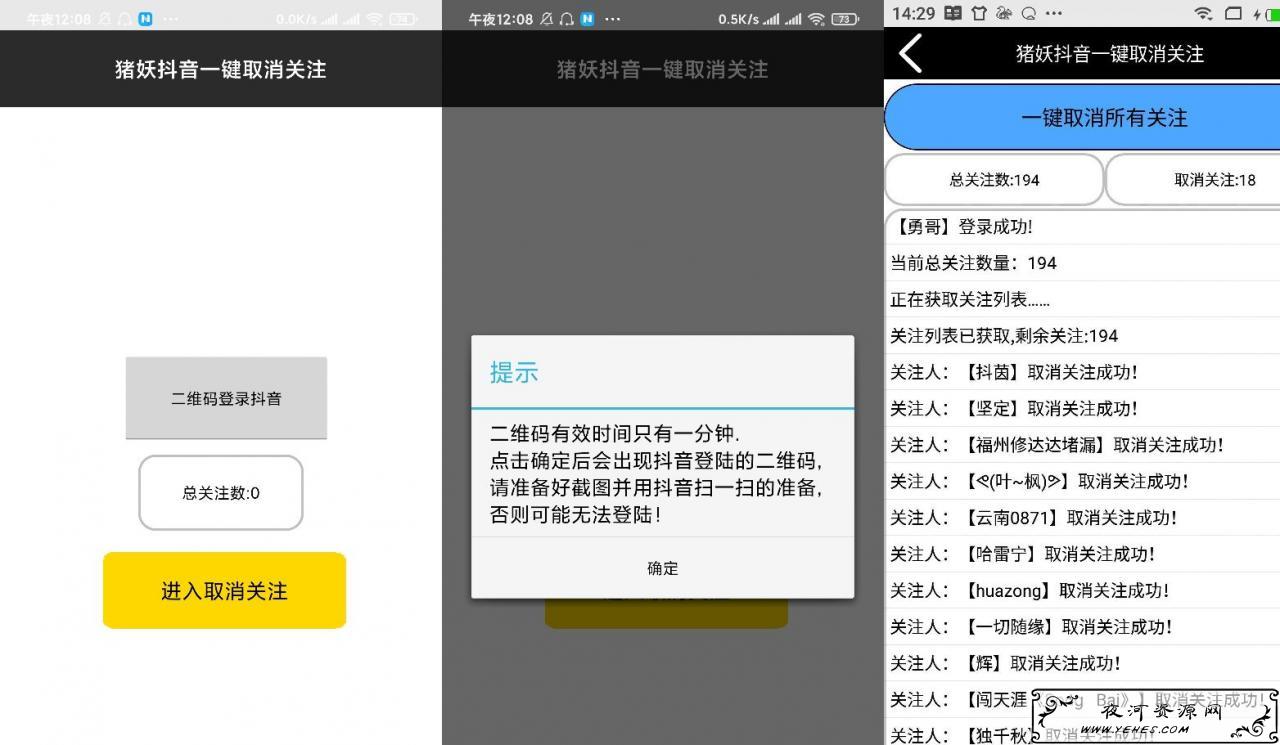Click the 14:29 clock in the right status bar

point(913,14)
